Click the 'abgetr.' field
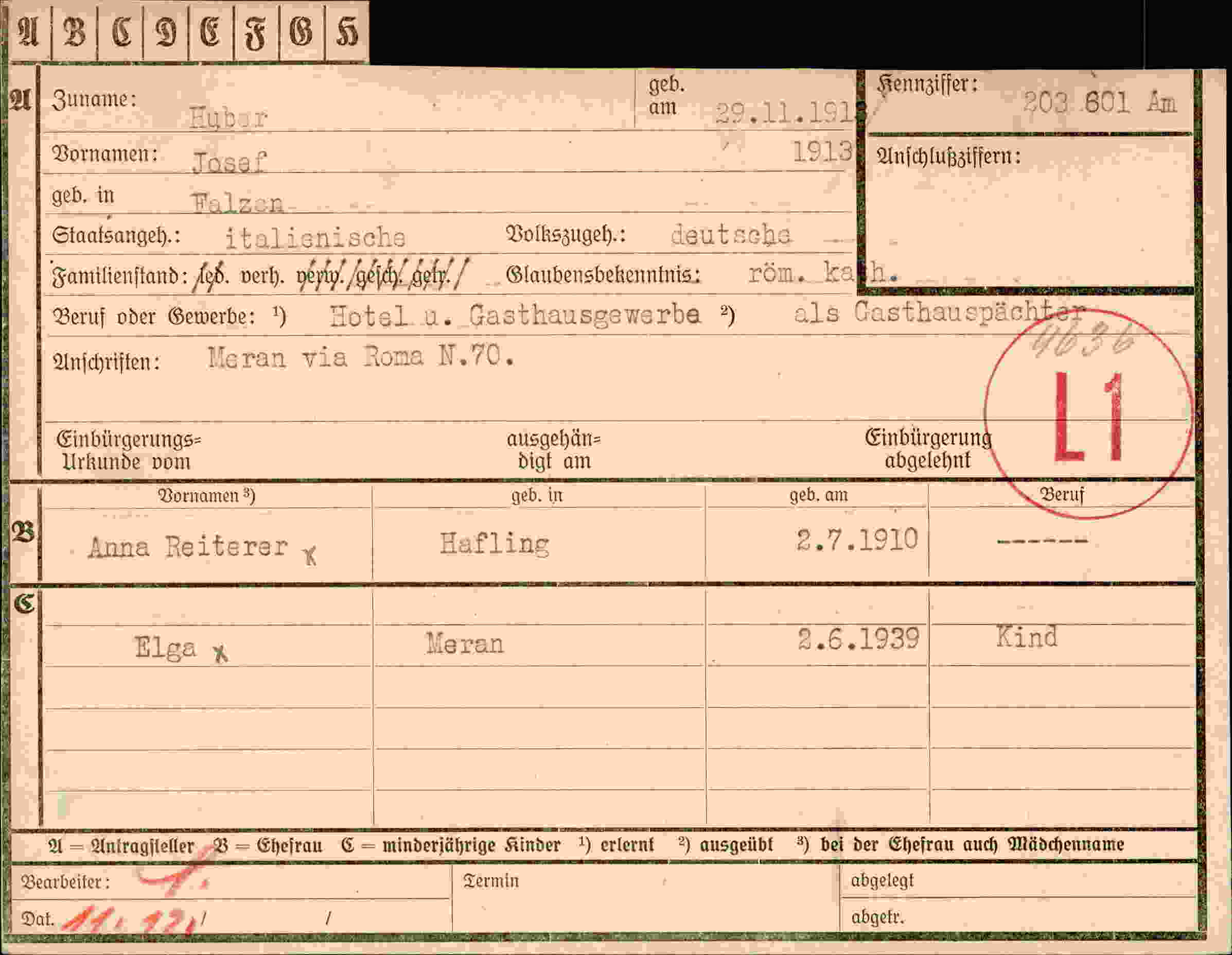Viewport: 1232px width, 955px height. 1019,916
